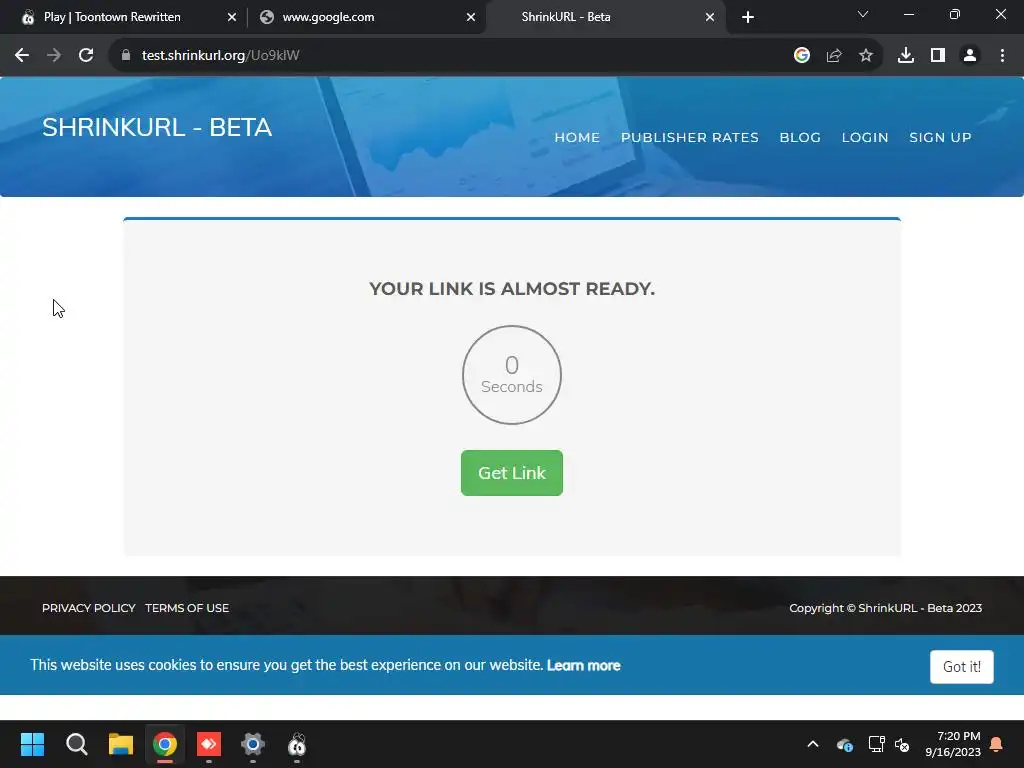Open the TERMS OF USE link

[187, 608]
